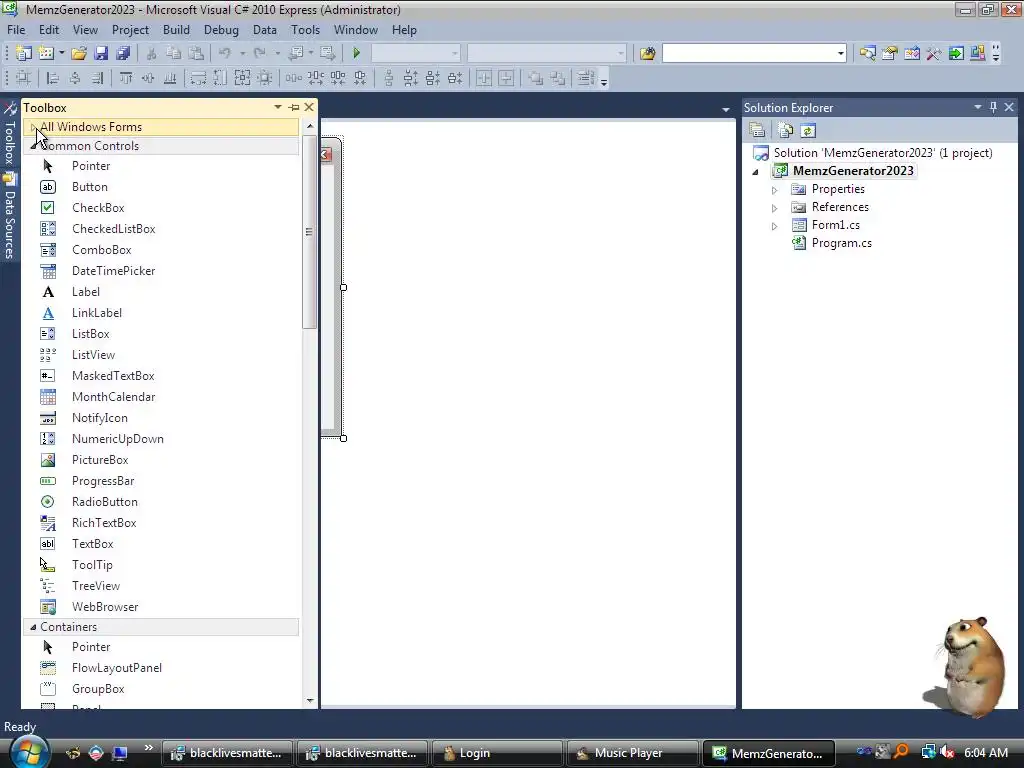Open the Toolbox via hammer-wrench toolbar icon

pyautogui.click(x=934, y=53)
